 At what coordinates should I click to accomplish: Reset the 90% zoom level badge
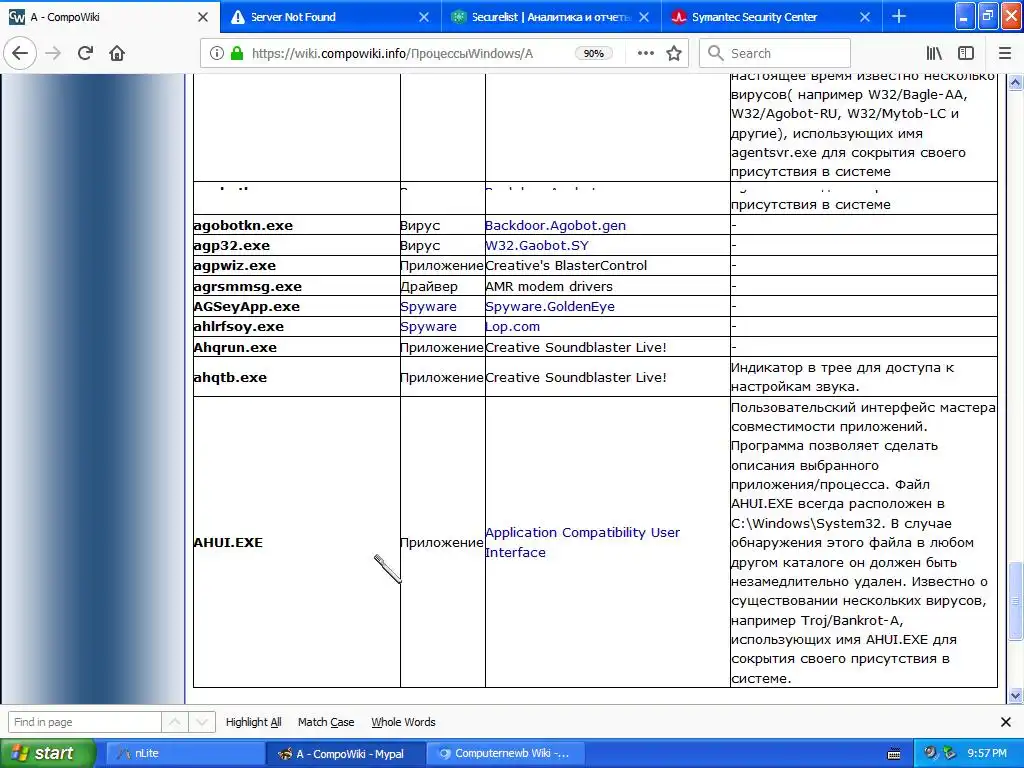tap(594, 54)
